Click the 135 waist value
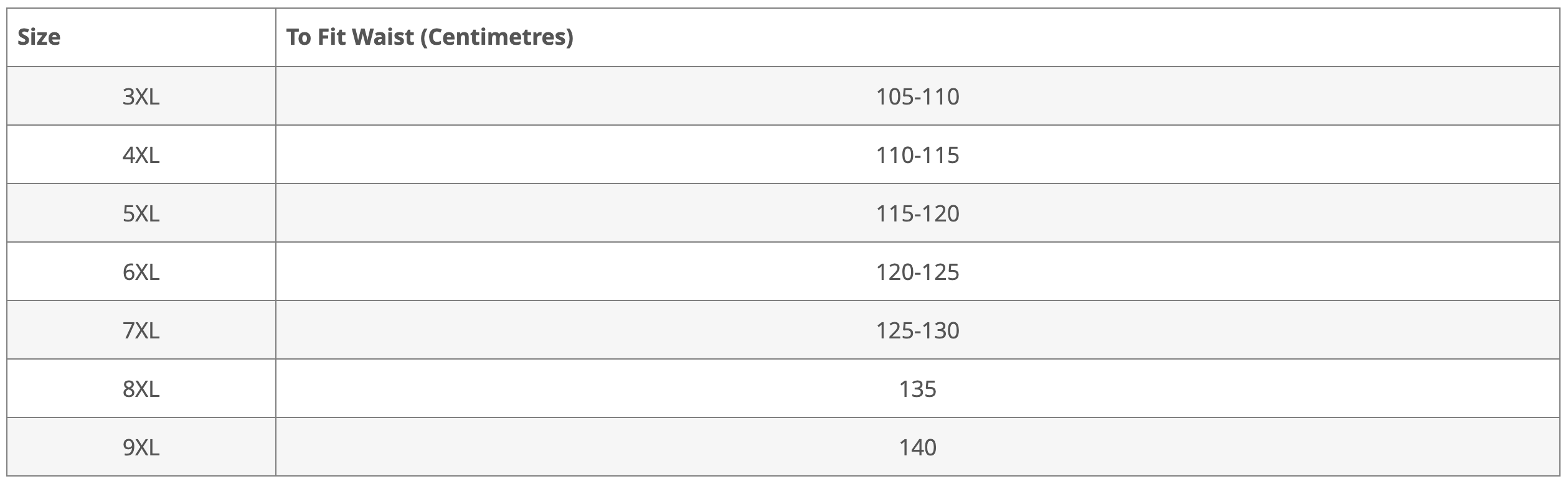This screenshot has height=484, width=1568. click(x=917, y=389)
